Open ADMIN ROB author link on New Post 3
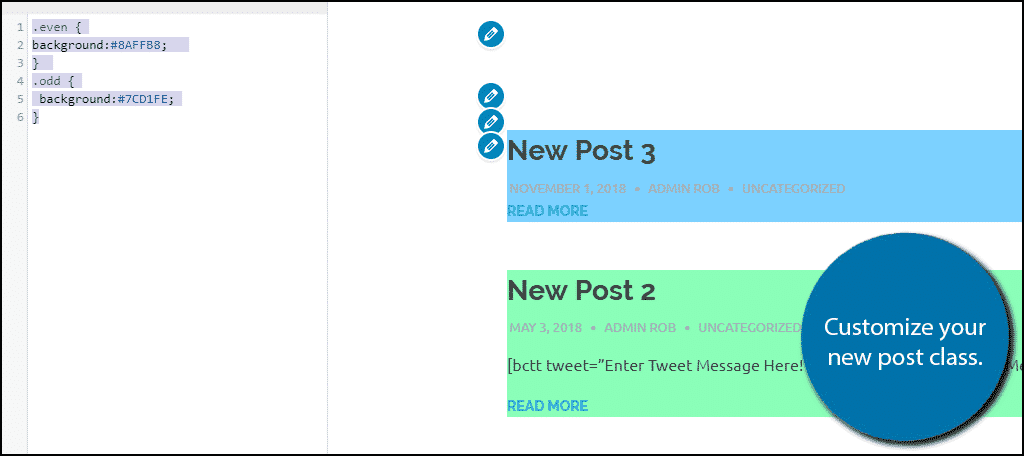This screenshot has height=456, width=1024. point(684,189)
